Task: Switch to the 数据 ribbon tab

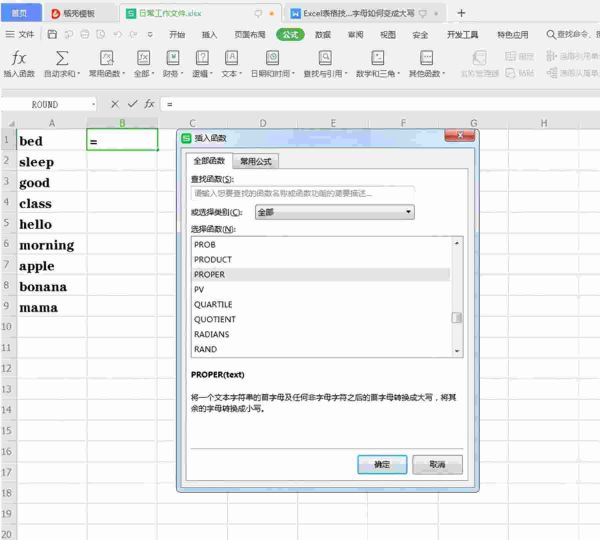Action: [x=323, y=35]
